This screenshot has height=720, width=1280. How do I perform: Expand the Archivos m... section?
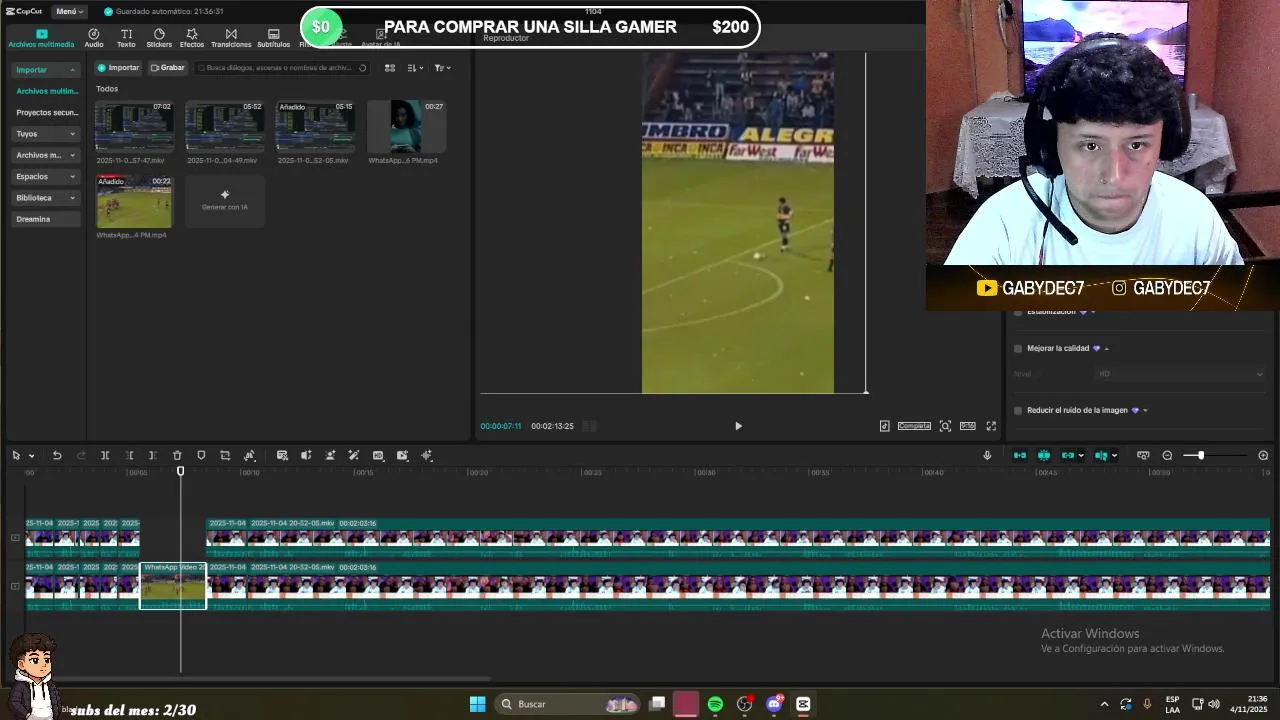pos(72,155)
